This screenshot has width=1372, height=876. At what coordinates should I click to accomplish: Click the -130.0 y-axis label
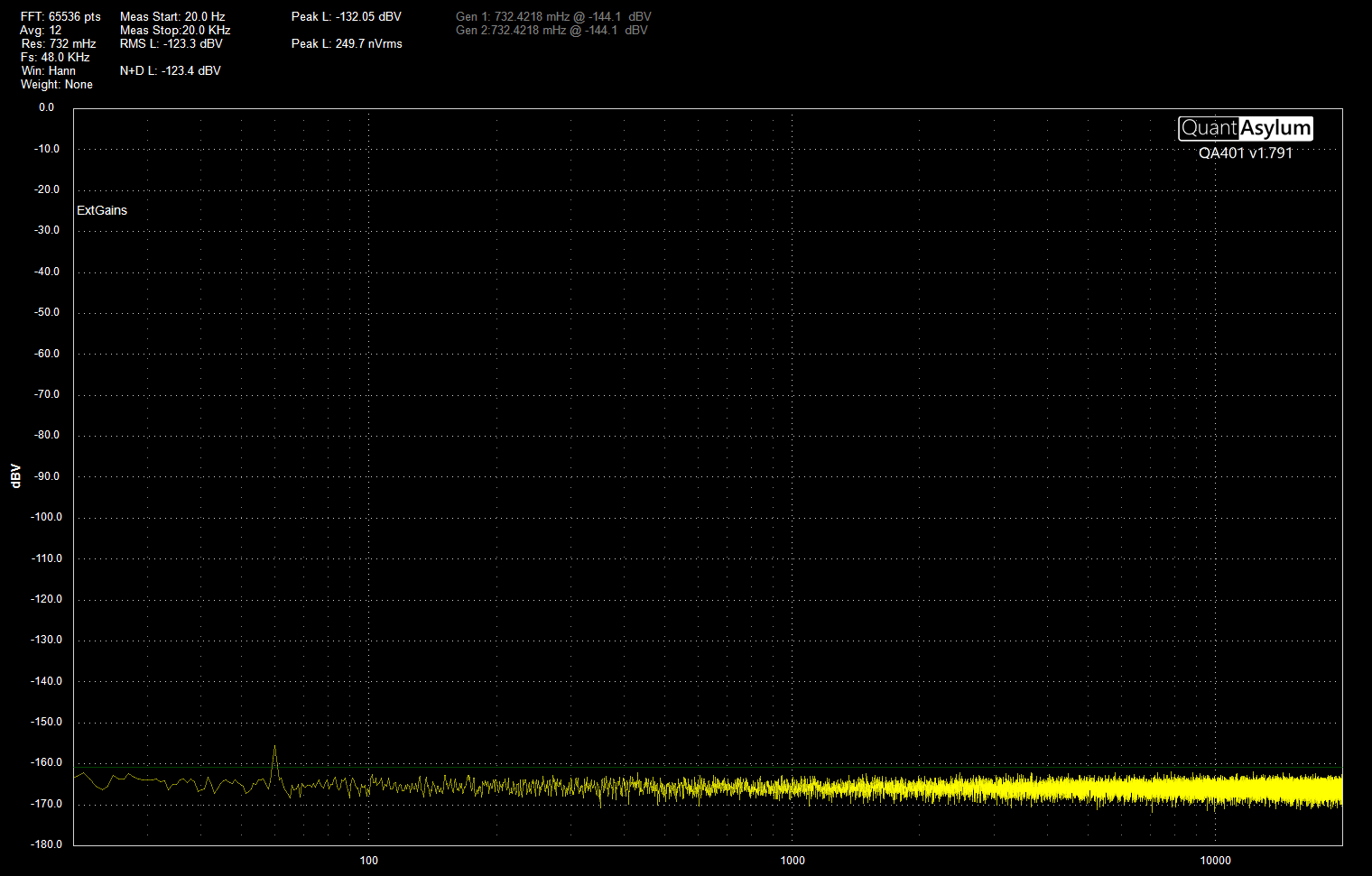coord(46,640)
